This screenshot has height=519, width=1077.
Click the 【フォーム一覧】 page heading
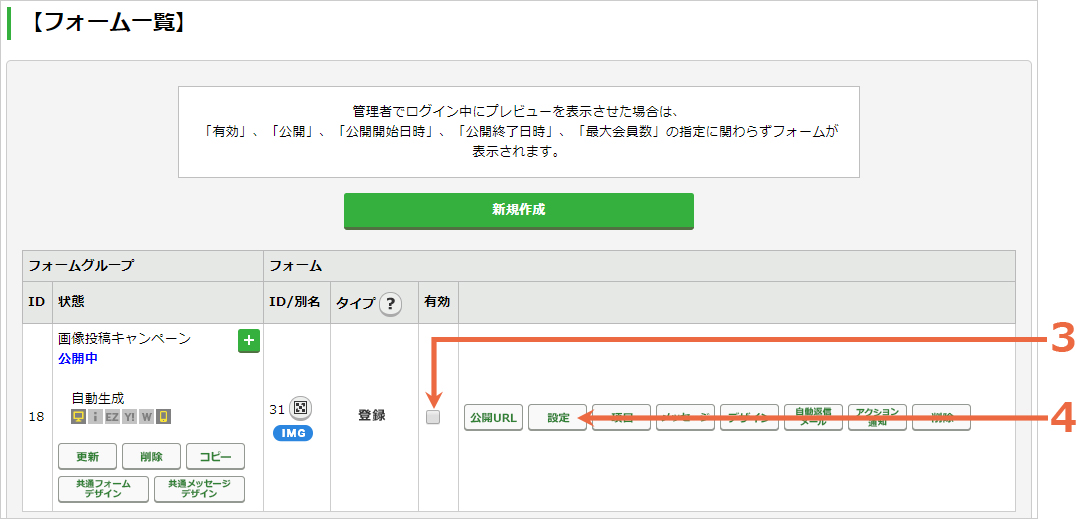tap(108, 22)
